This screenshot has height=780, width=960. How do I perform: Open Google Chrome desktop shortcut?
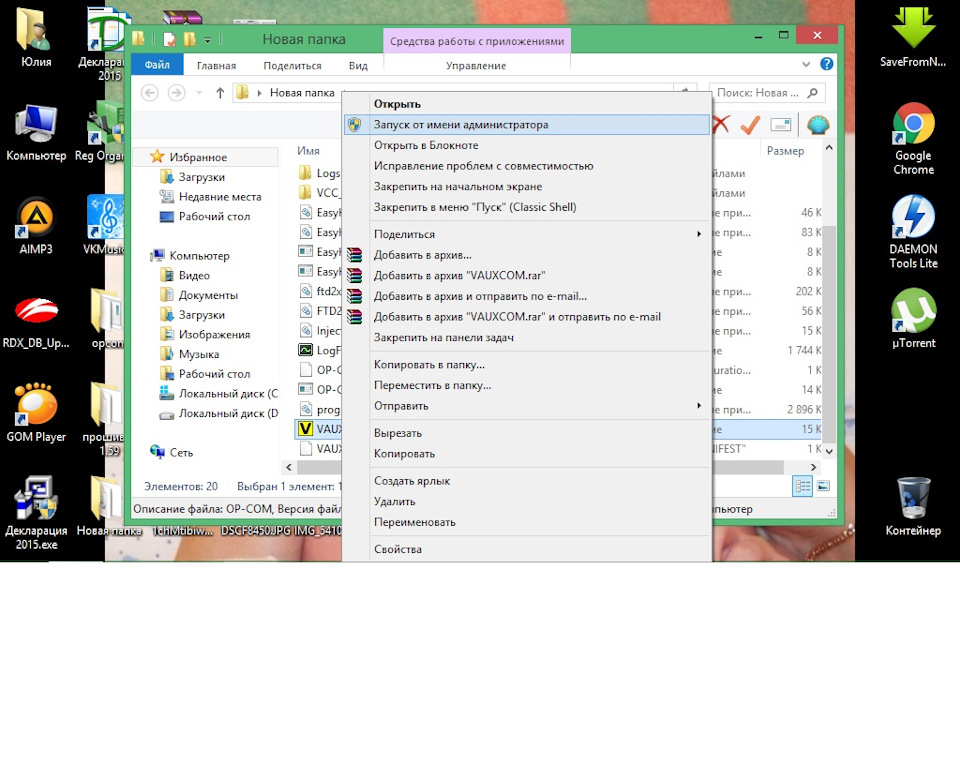tap(913, 138)
